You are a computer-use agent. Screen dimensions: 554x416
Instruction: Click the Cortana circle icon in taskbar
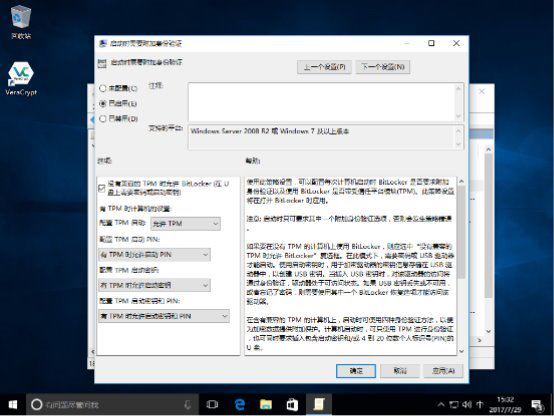pyautogui.click(x=36, y=404)
